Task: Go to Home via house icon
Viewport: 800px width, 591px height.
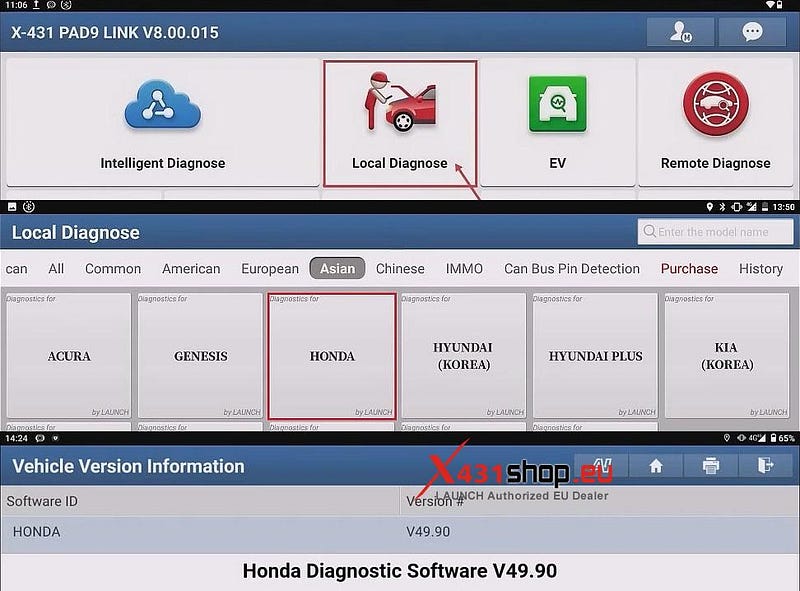Action: pyautogui.click(x=656, y=465)
